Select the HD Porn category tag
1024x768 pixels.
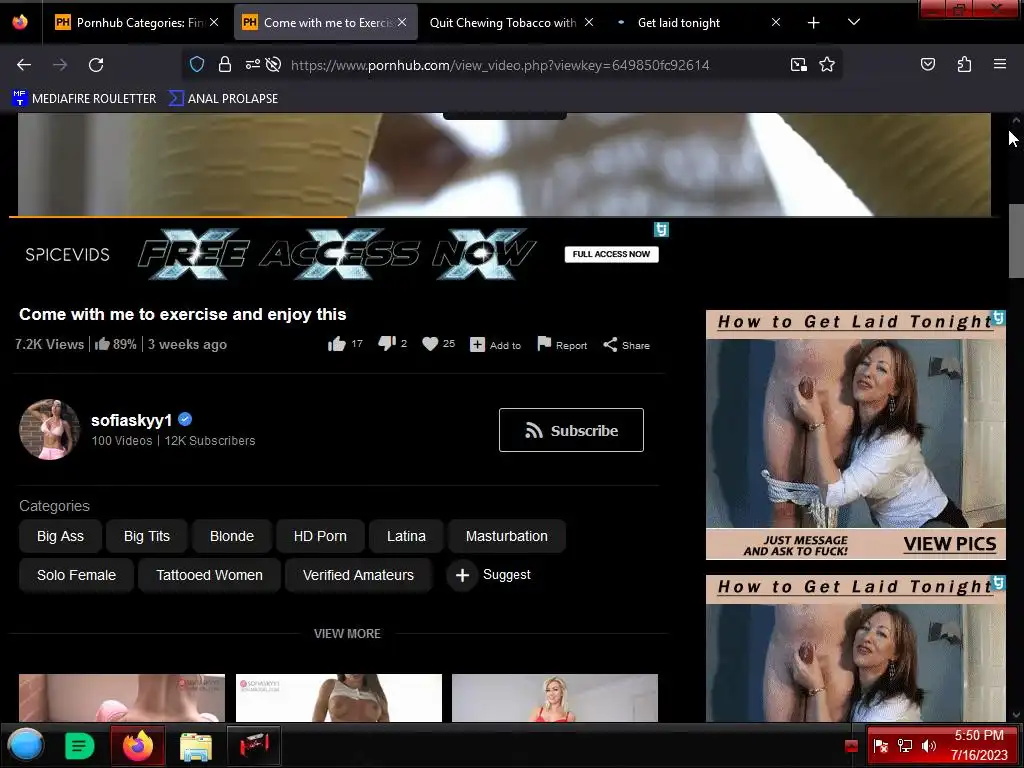tap(320, 536)
